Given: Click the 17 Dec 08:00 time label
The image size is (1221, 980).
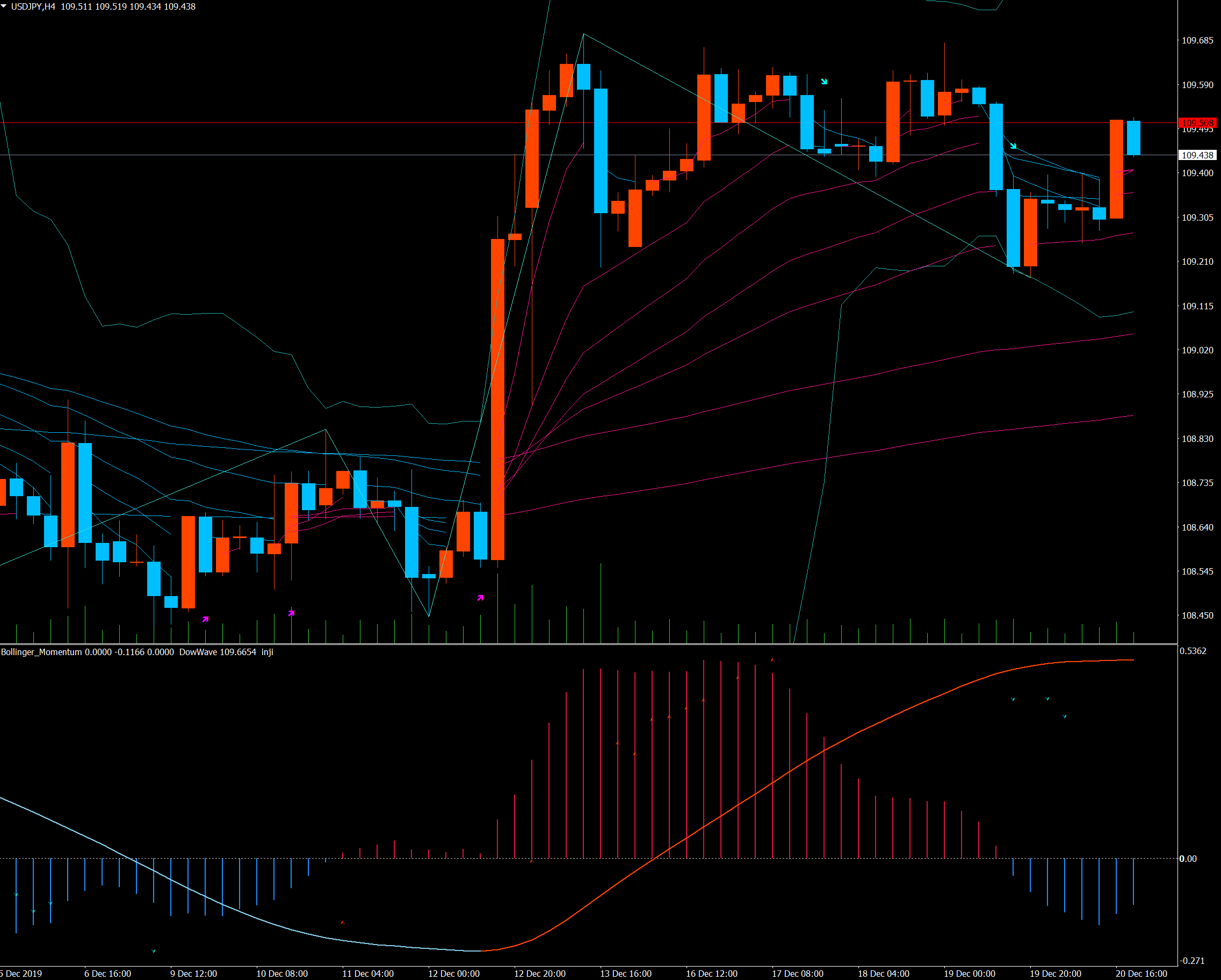Looking at the screenshot, I should (797, 974).
